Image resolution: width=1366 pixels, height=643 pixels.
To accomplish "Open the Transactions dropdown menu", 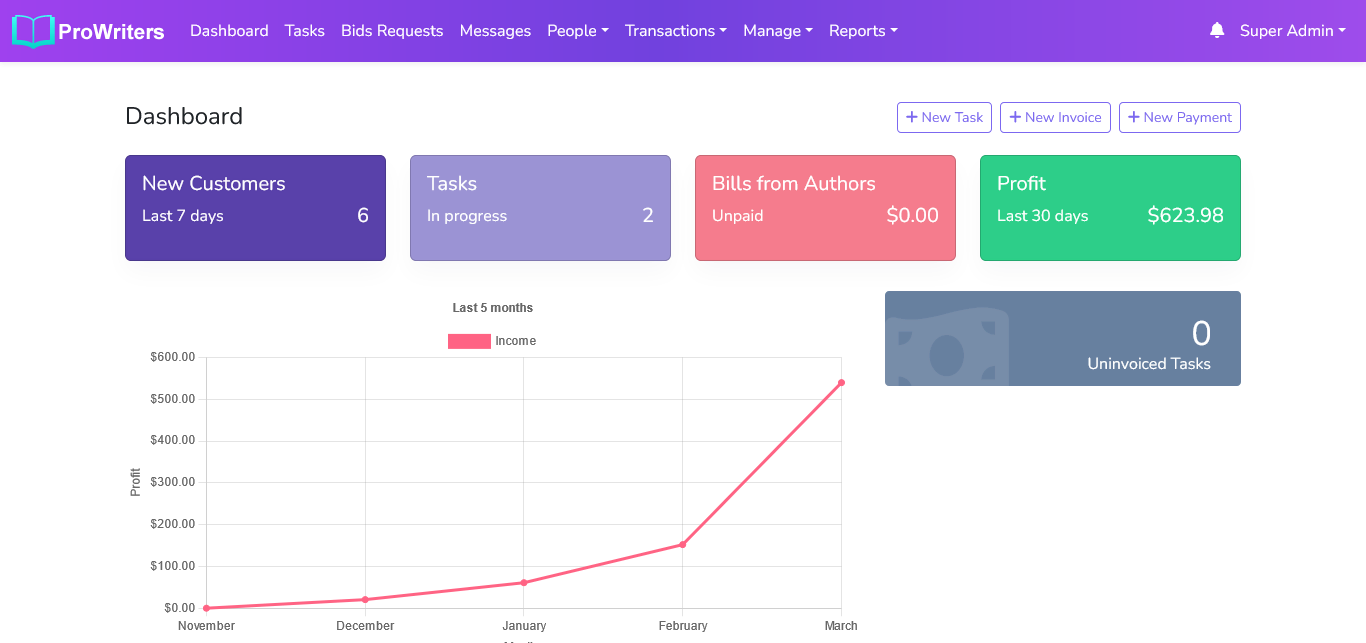I will [x=675, y=31].
